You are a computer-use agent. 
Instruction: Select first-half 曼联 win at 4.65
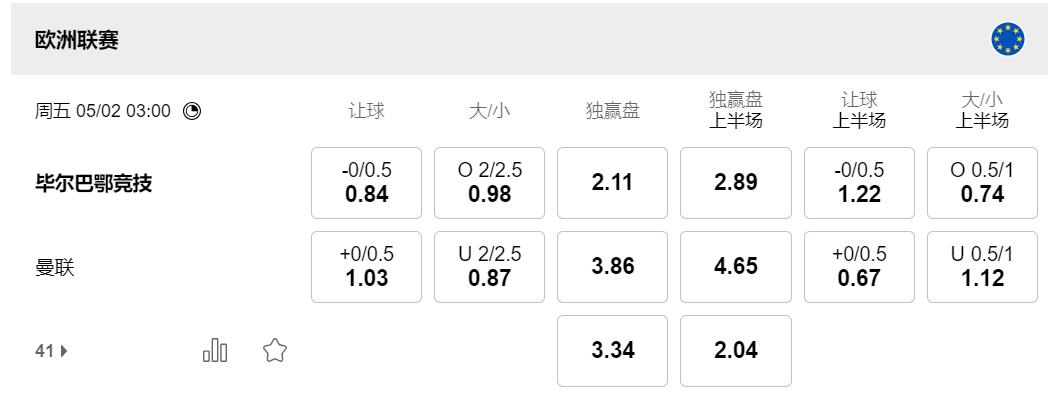(x=736, y=267)
